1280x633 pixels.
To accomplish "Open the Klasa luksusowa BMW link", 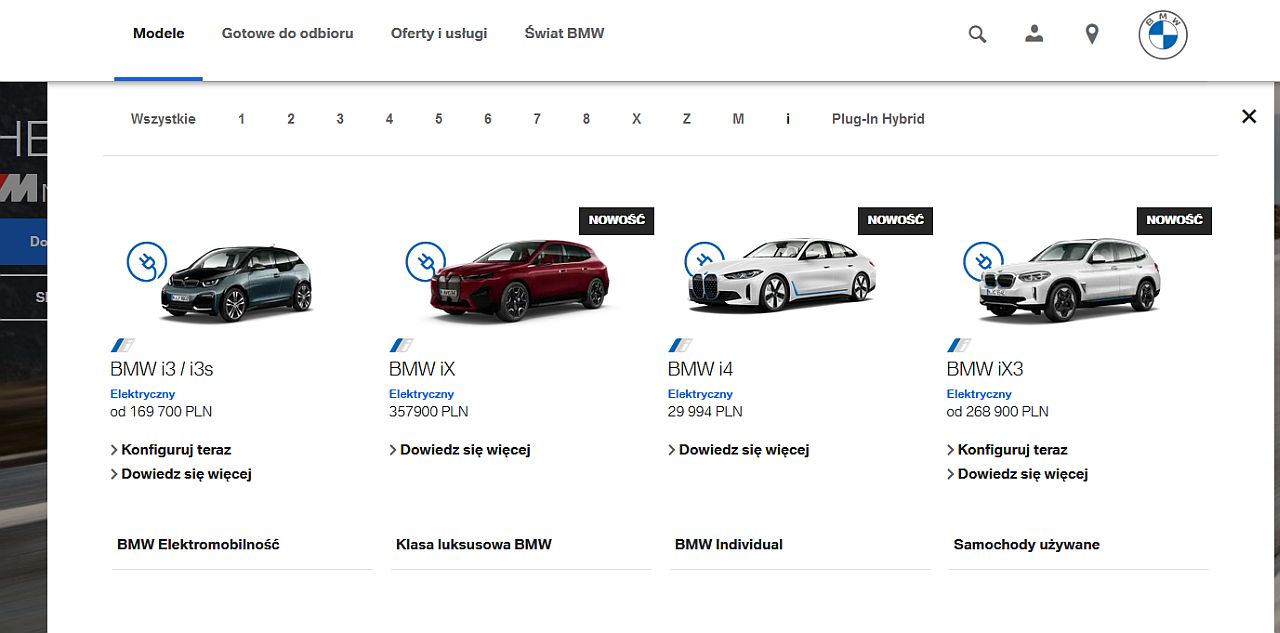I will coord(474,545).
